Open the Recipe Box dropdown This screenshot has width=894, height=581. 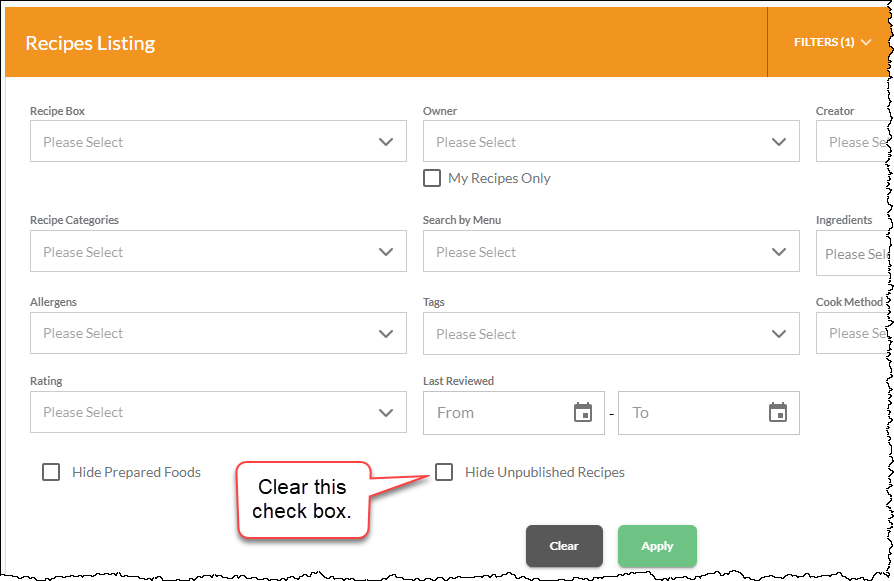point(218,141)
